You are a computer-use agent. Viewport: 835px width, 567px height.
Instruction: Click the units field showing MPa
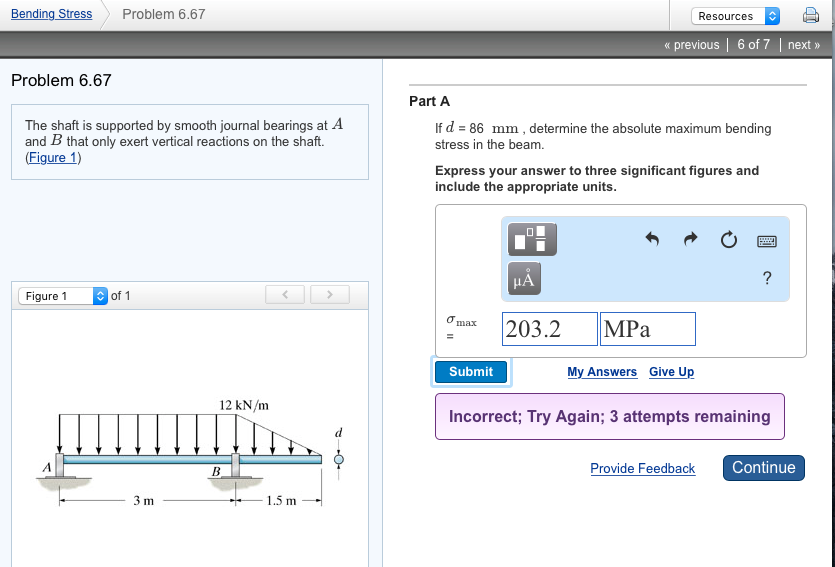pyautogui.click(x=648, y=329)
